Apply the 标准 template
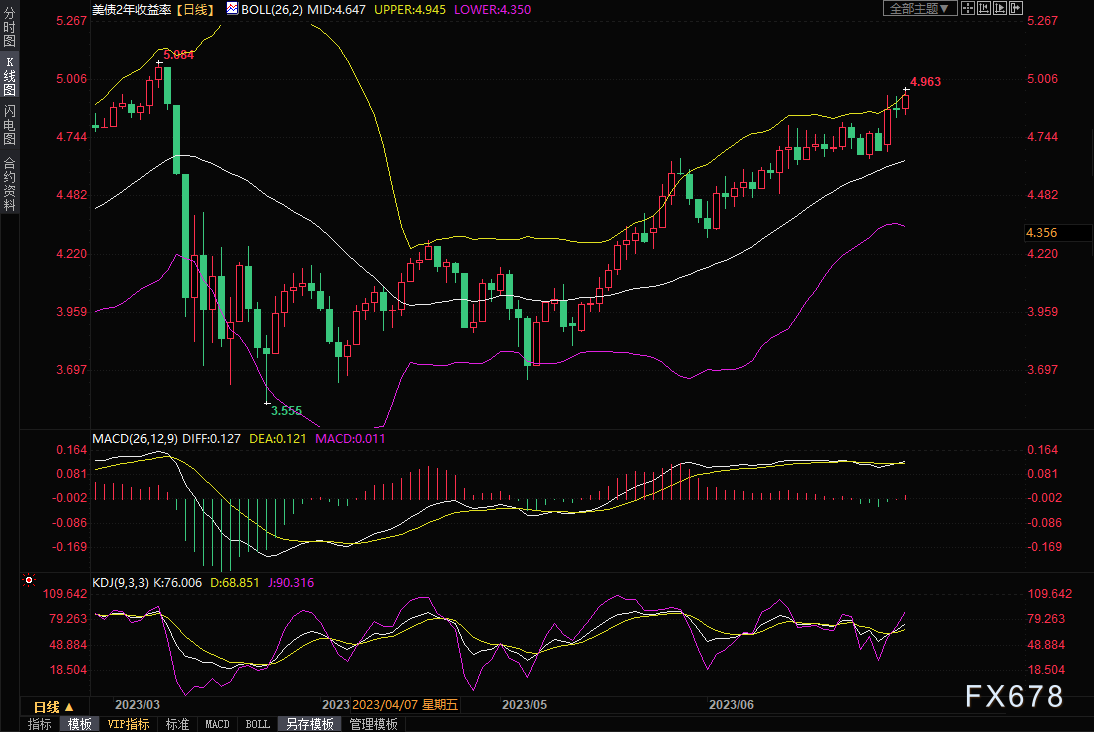This screenshot has width=1094, height=732. point(177,724)
